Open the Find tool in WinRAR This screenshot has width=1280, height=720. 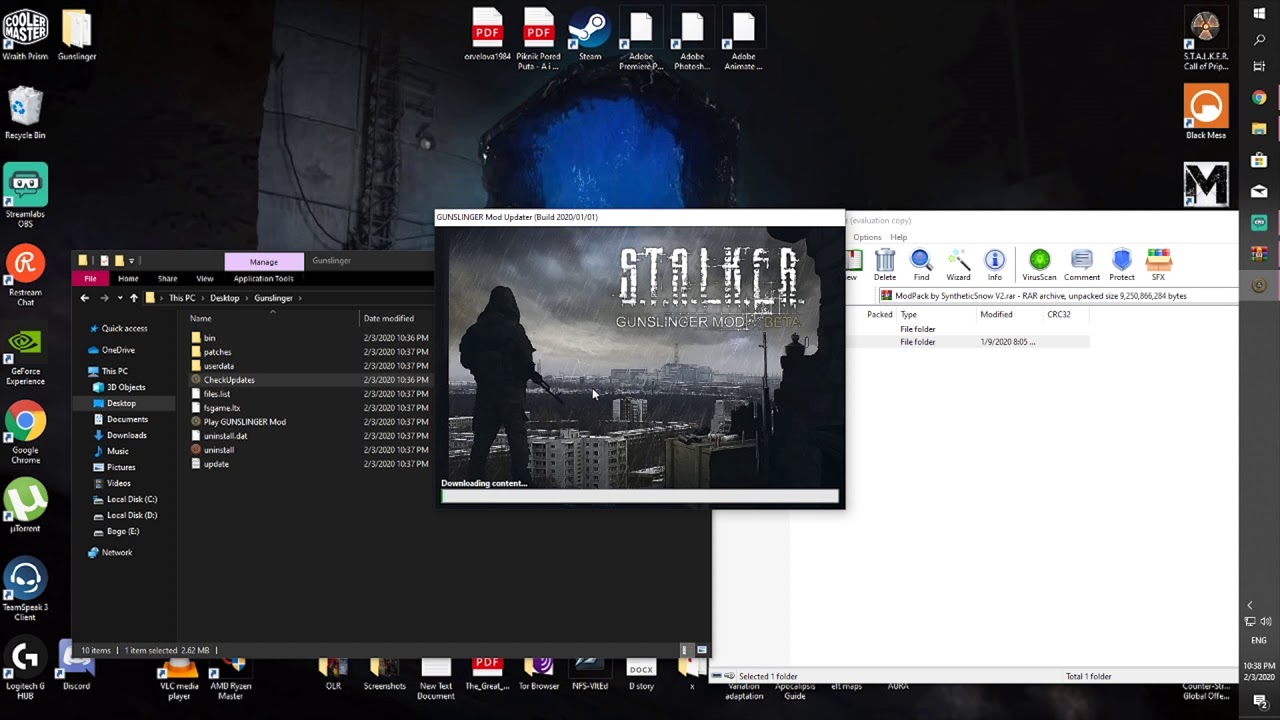tap(921, 265)
